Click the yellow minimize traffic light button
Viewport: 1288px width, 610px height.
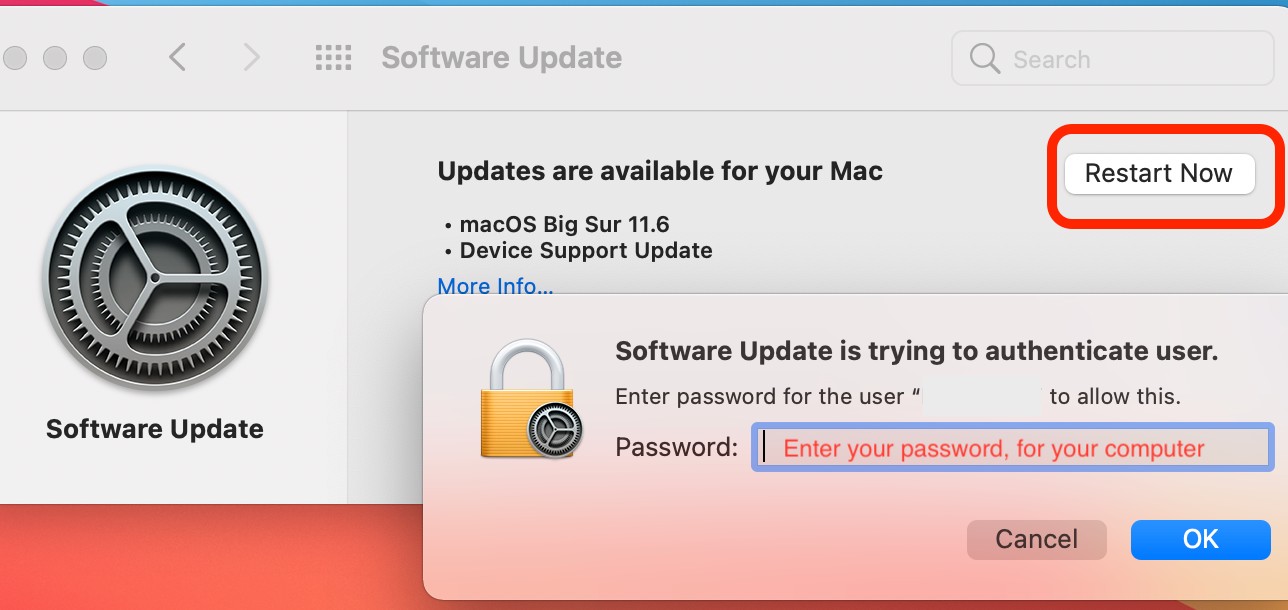click(x=55, y=58)
